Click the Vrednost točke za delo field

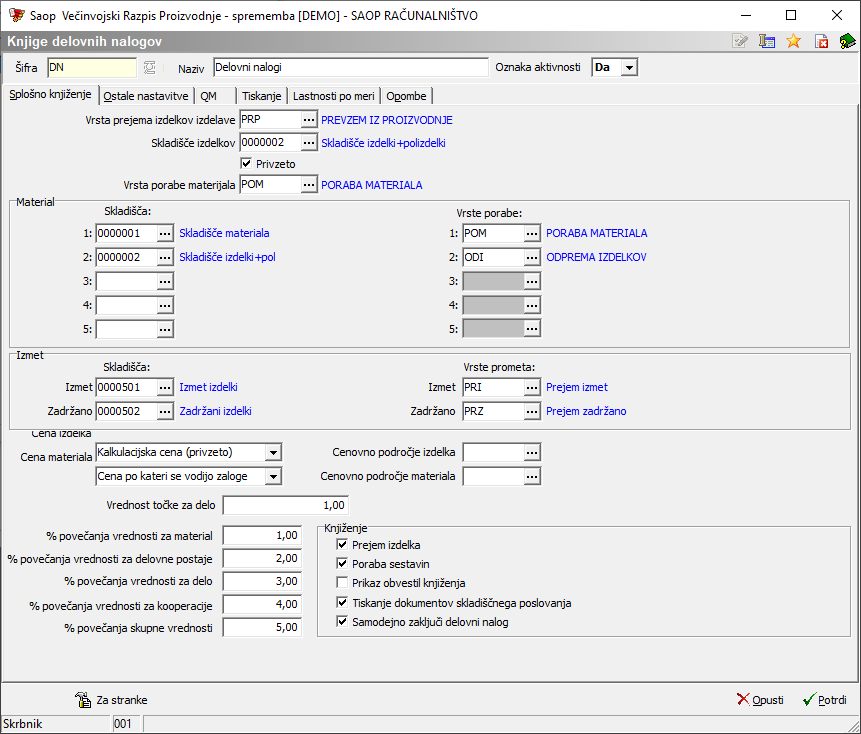coord(286,505)
